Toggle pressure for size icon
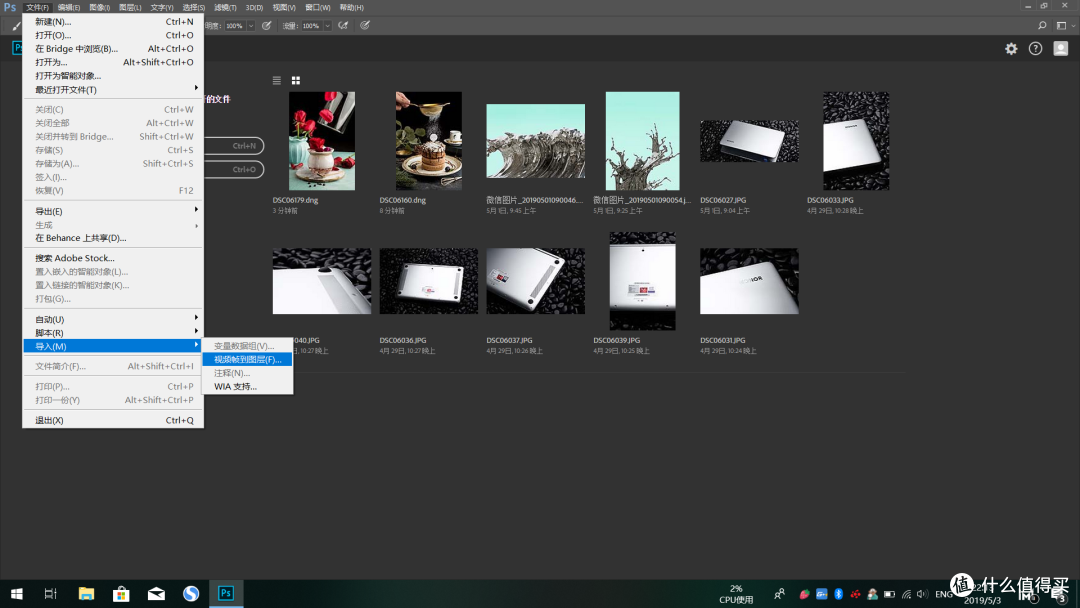 [x=365, y=25]
